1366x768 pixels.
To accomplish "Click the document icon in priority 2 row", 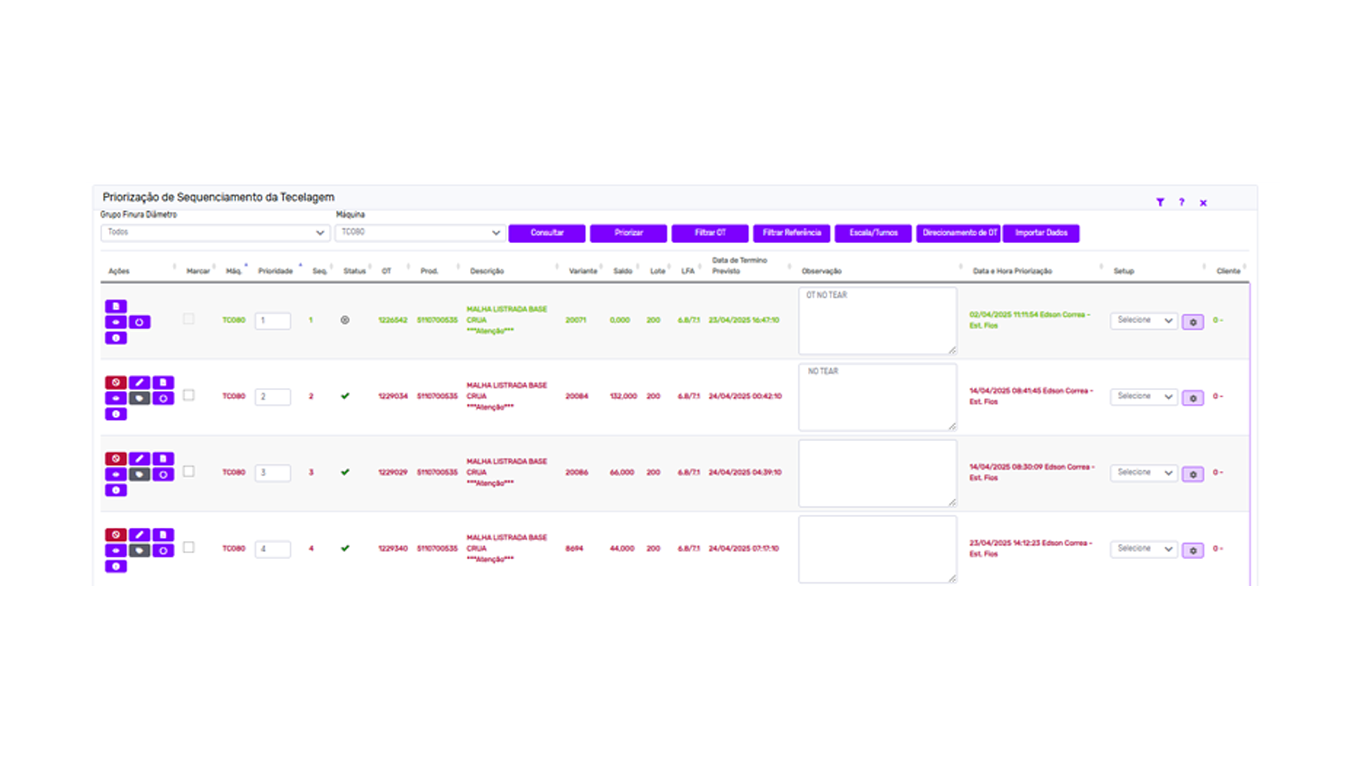I will click(x=163, y=382).
